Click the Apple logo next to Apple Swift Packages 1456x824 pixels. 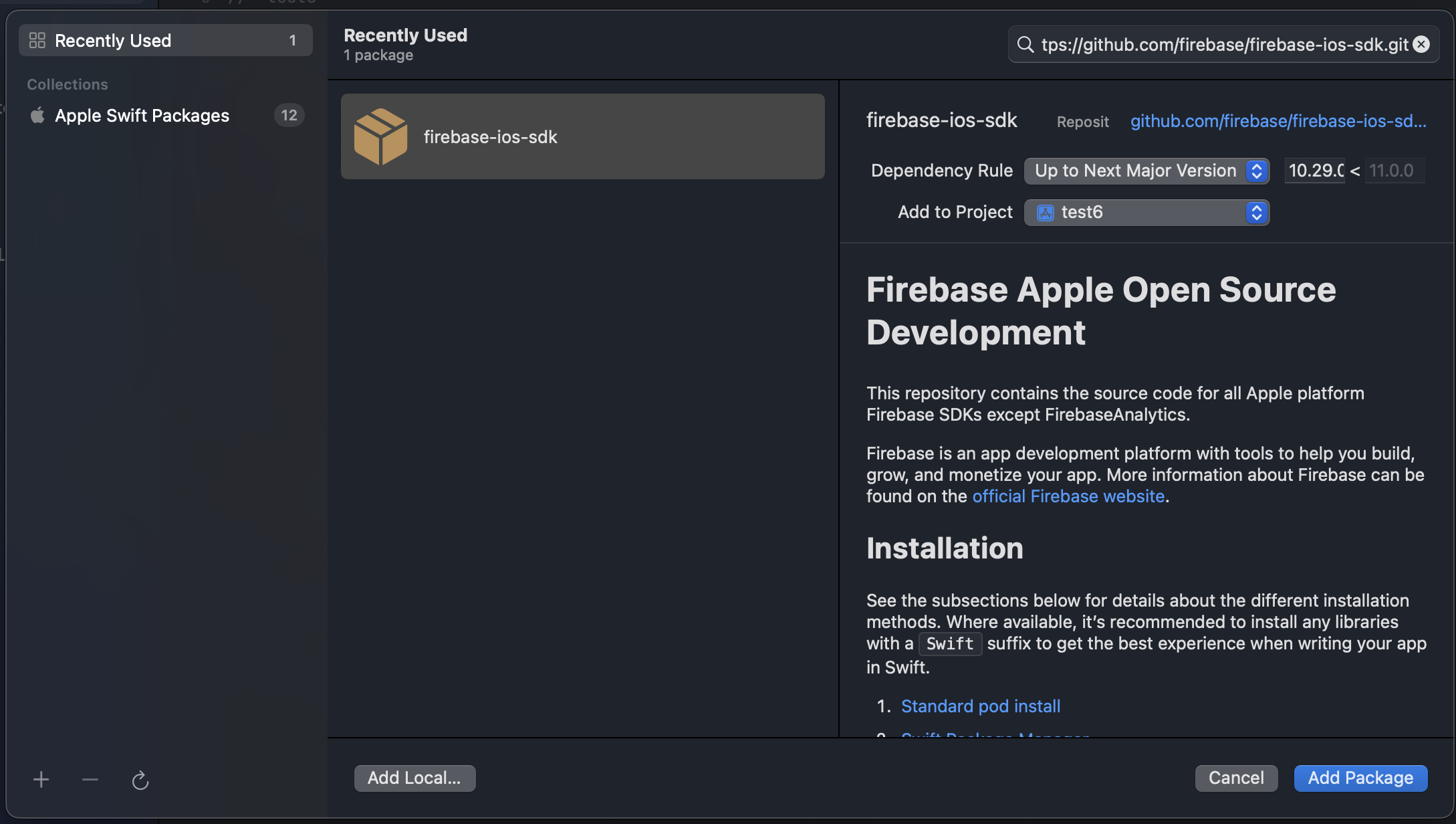coord(37,115)
